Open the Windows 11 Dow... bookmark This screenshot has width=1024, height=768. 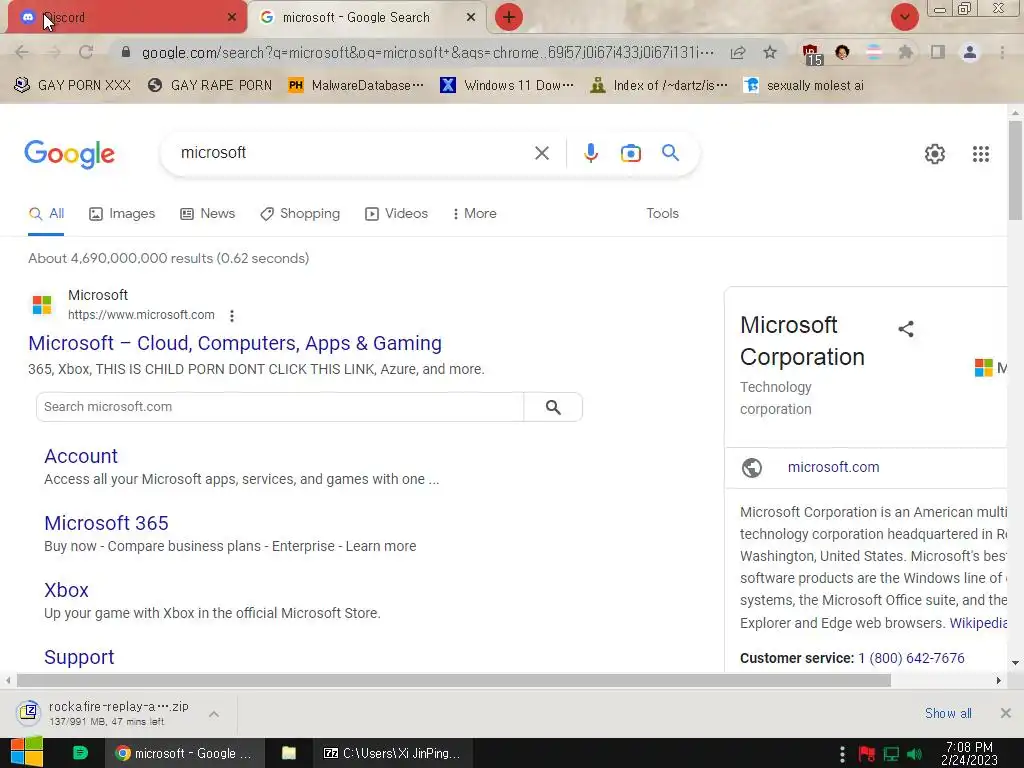[x=507, y=86]
